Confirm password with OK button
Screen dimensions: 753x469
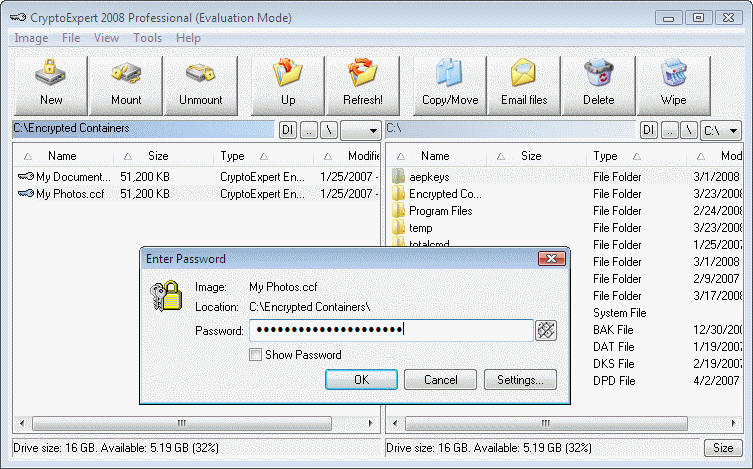361,380
